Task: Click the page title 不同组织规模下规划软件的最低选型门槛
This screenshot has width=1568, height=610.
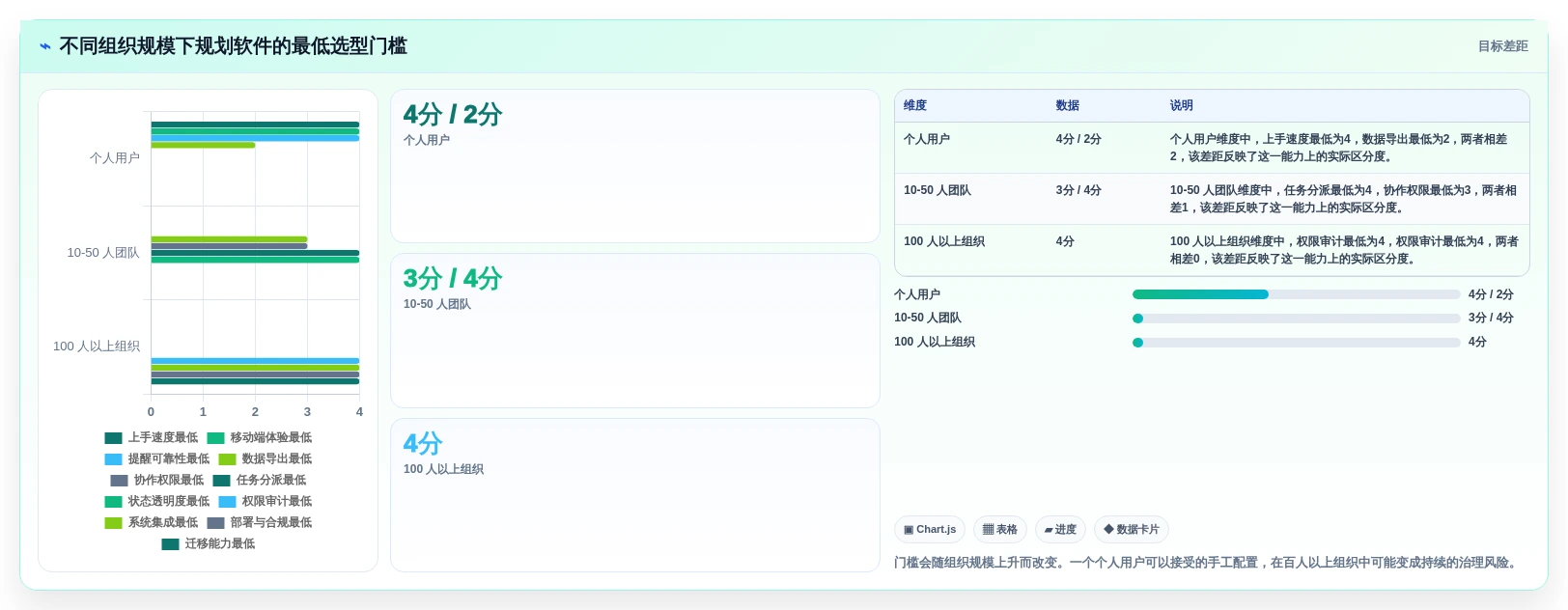Action: 233,46
